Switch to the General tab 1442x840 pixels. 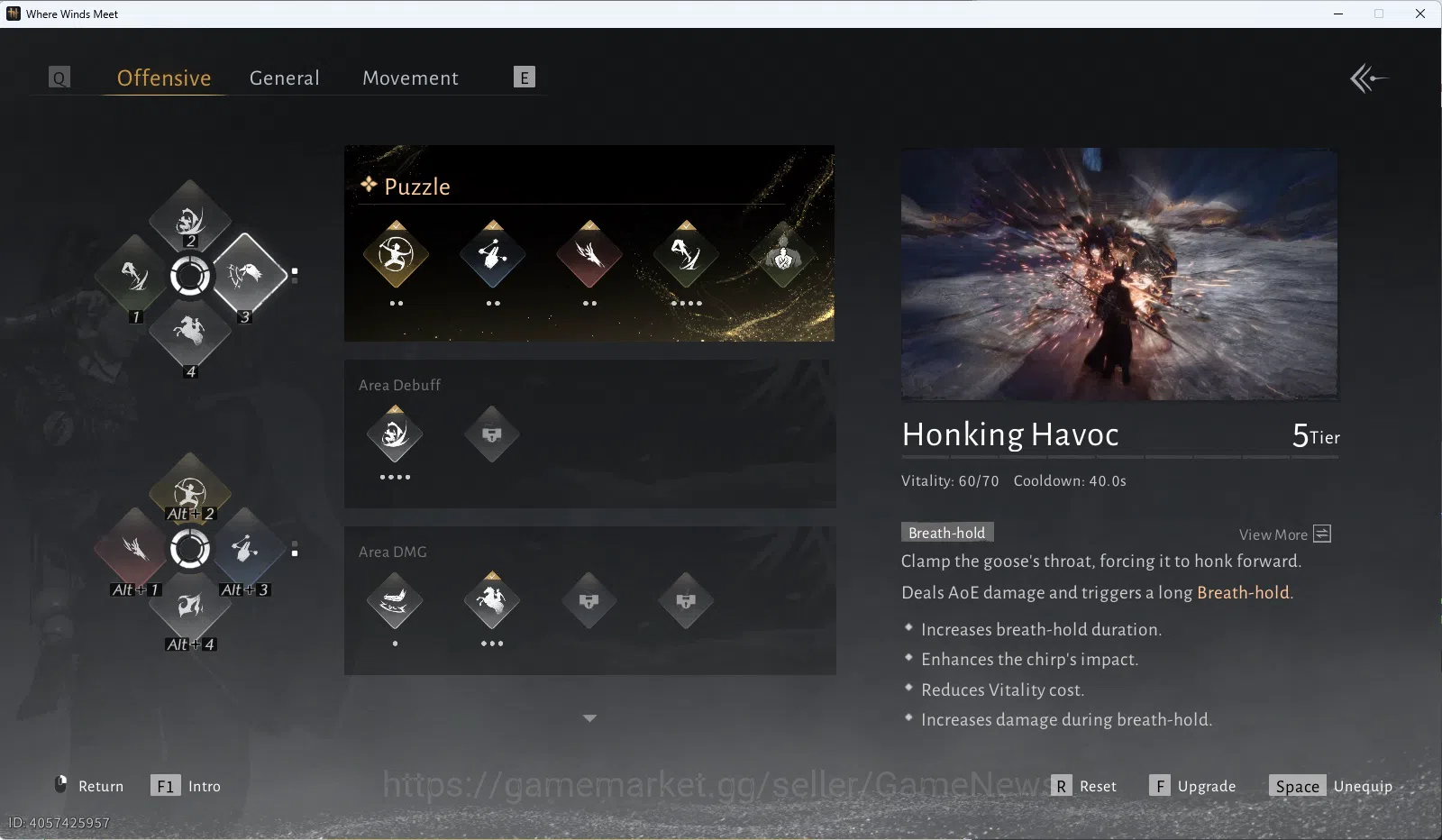click(285, 78)
